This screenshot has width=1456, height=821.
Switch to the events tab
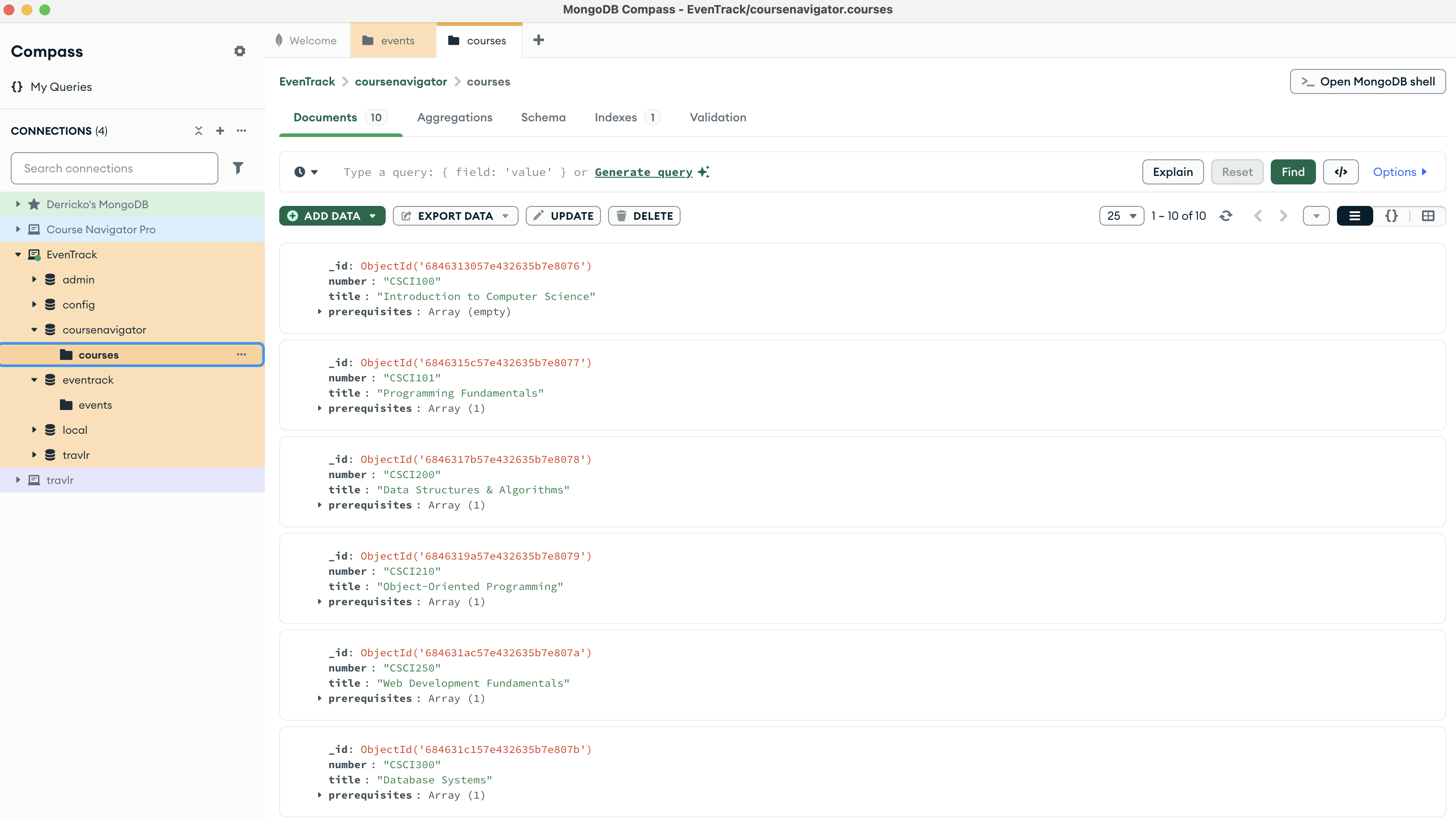point(393,41)
